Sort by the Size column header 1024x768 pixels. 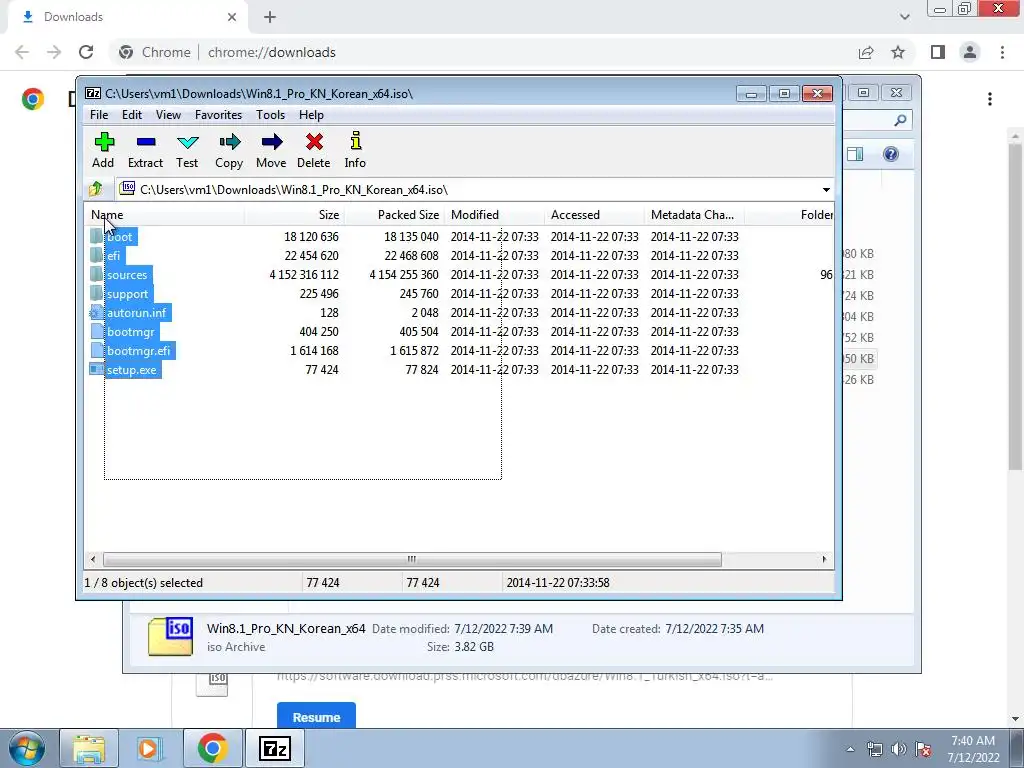point(295,215)
